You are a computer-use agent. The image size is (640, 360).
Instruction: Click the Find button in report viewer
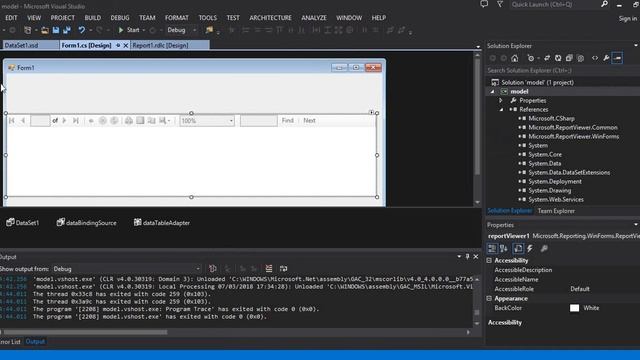pyautogui.click(x=287, y=121)
